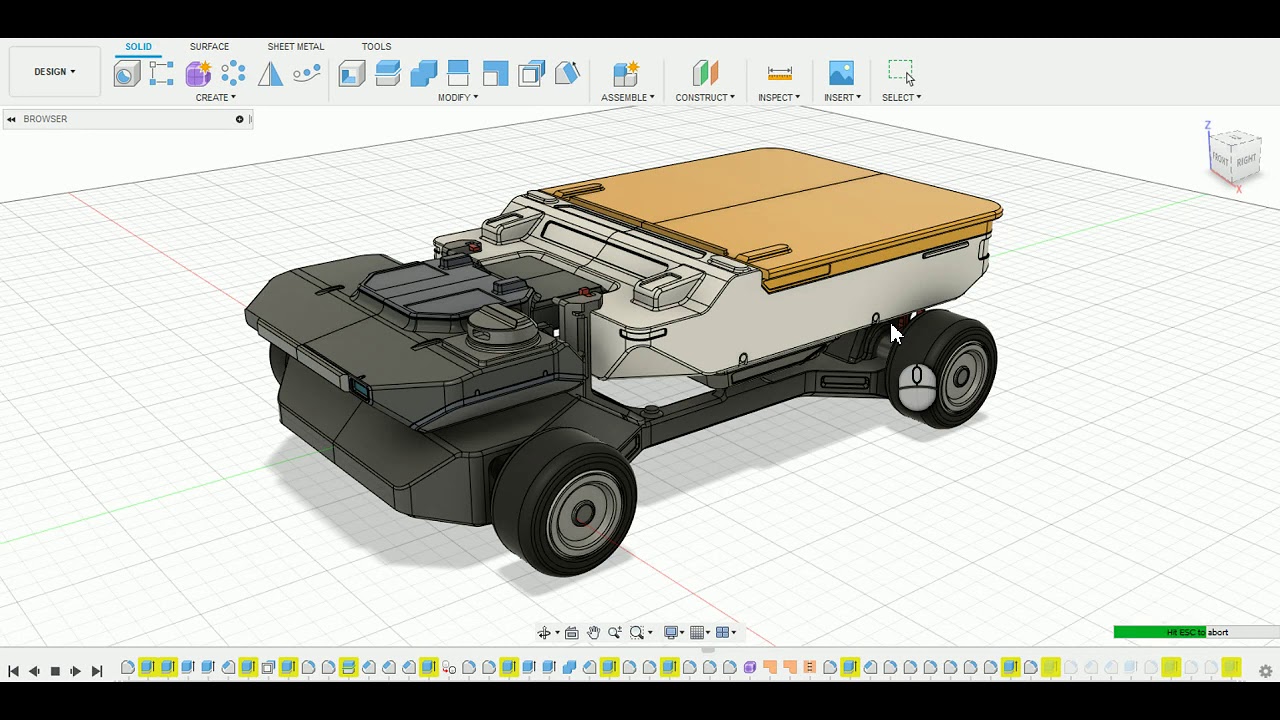This screenshot has height=720, width=1280.
Task: Click the Create Form purple box icon
Action: point(198,73)
